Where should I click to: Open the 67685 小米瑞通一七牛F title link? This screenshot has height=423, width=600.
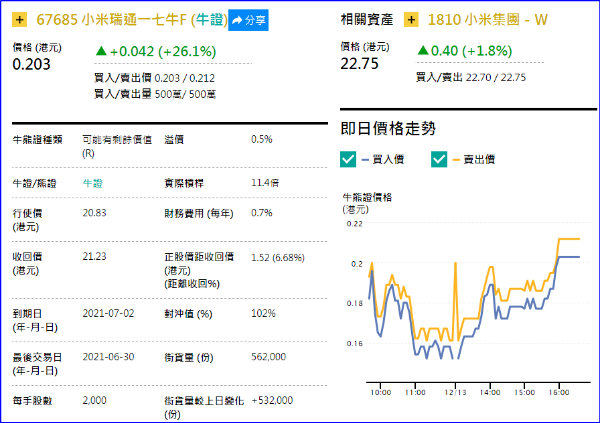(132, 20)
